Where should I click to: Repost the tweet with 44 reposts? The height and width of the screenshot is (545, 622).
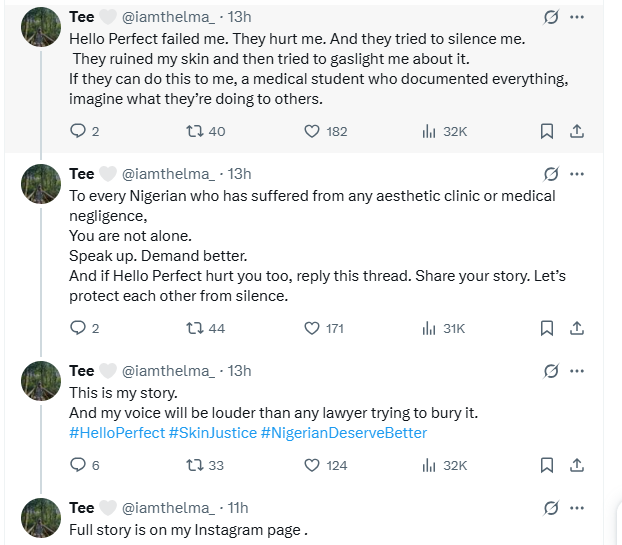coord(195,328)
